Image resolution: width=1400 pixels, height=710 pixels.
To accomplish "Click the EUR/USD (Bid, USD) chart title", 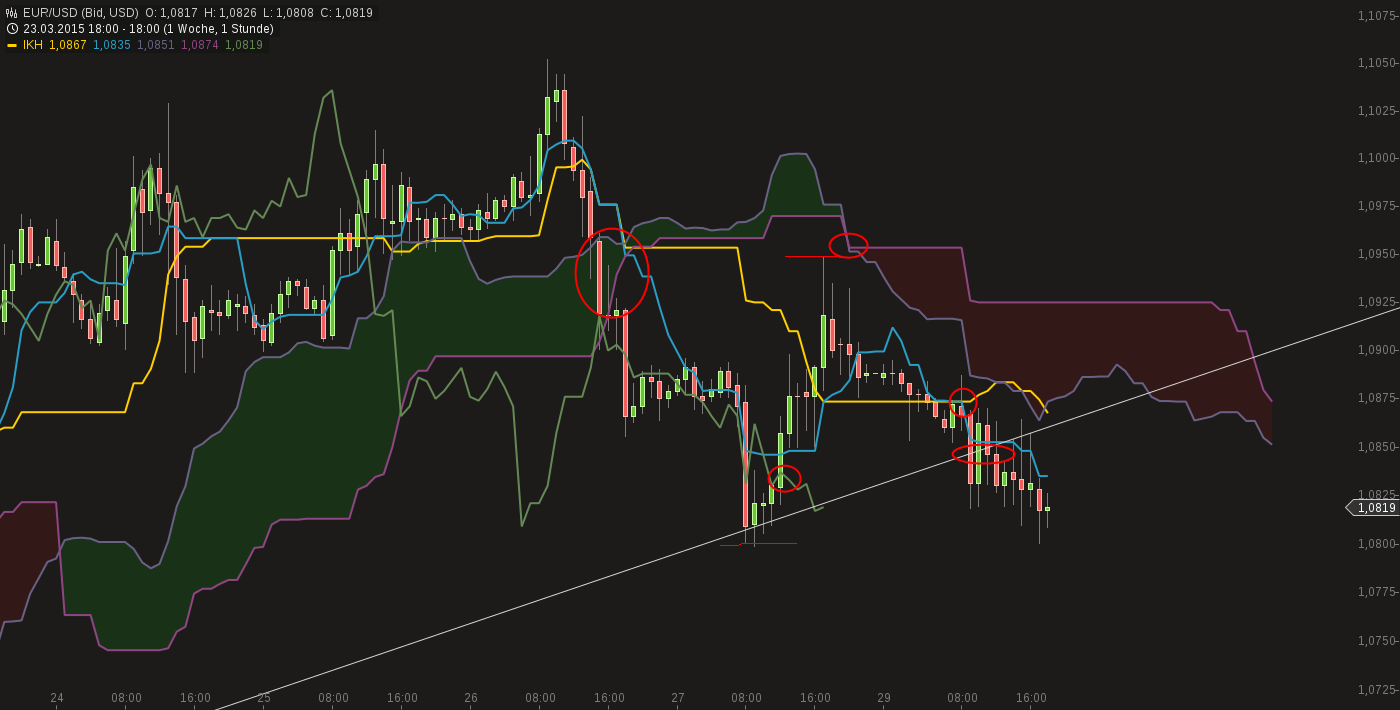I will (80, 12).
